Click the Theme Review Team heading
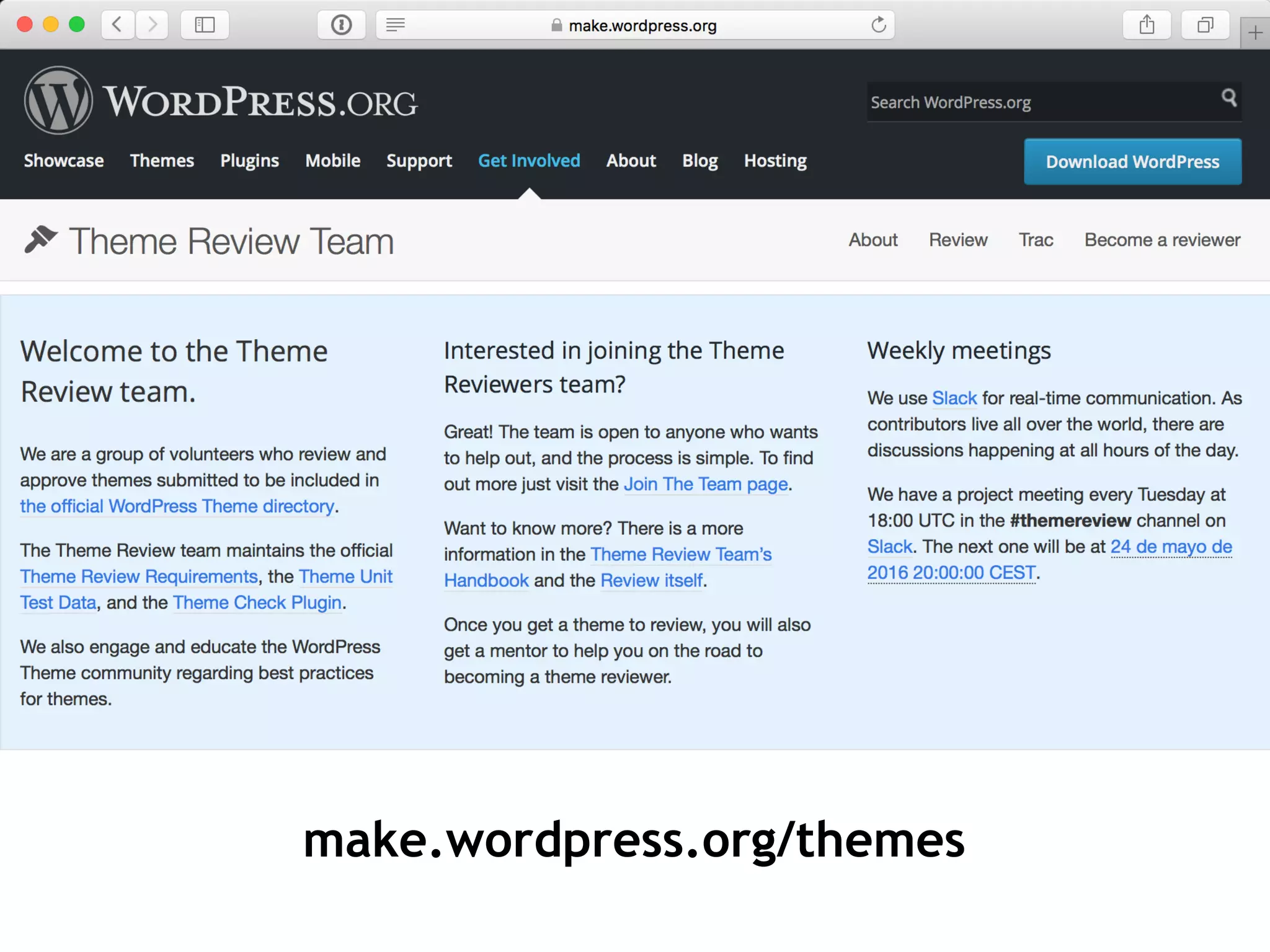The image size is (1270, 952). [x=231, y=241]
